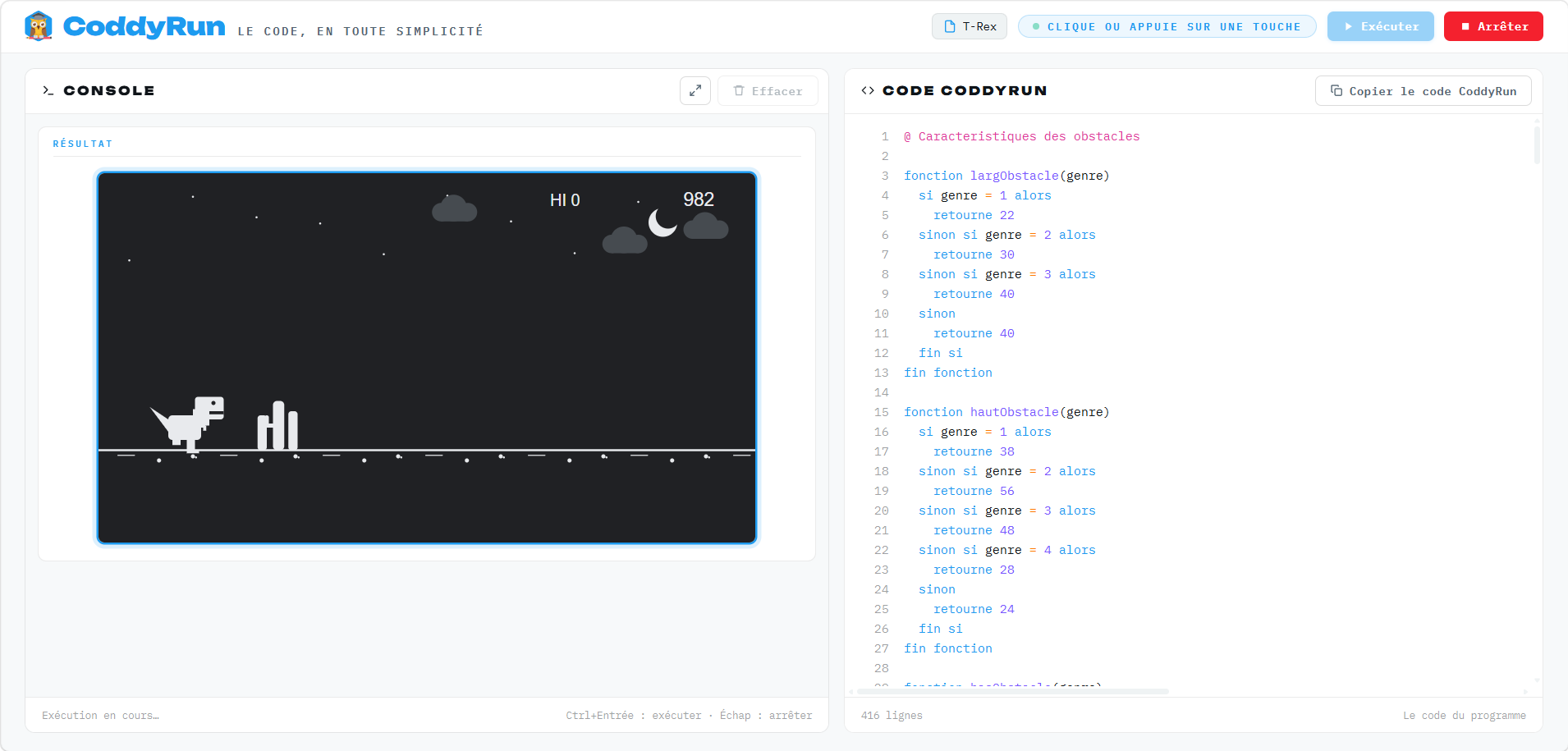1568x751 pixels.
Task: Click the CONSOLE panel title
Action: [109, 90]
